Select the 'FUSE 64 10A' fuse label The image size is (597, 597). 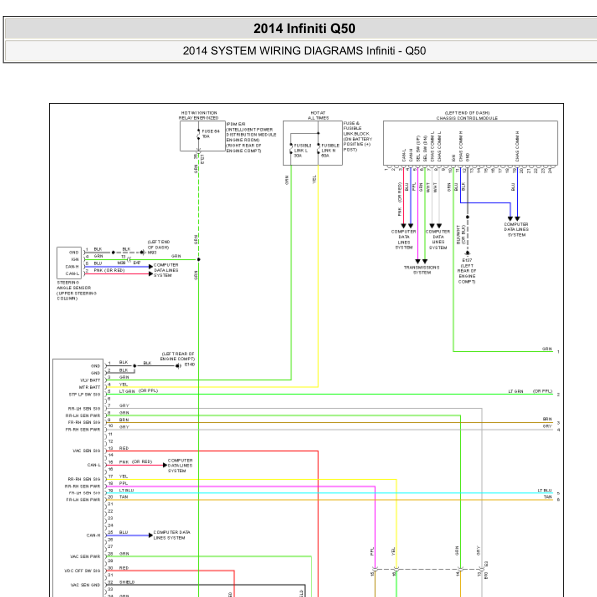point(210,134)
